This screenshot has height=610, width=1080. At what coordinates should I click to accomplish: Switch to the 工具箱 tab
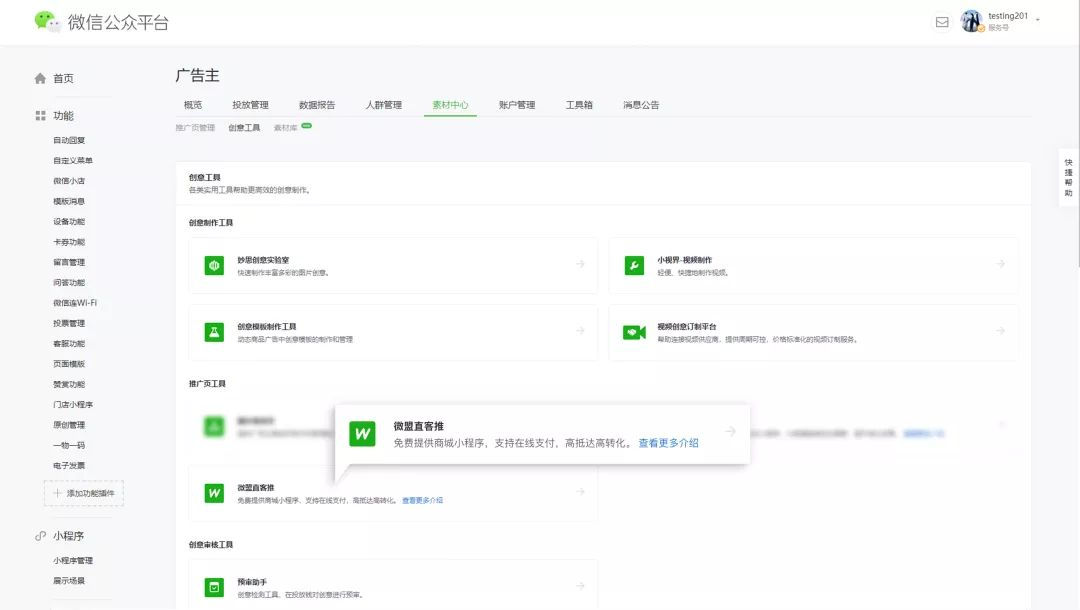[579, 105]
